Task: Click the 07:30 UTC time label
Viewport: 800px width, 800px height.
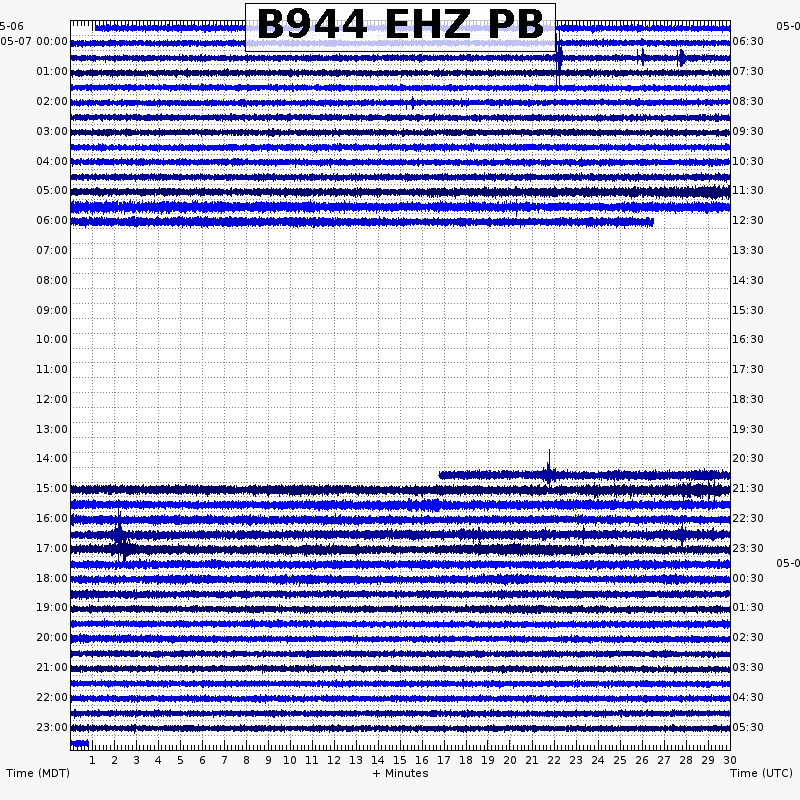Action: coord(748,71)
